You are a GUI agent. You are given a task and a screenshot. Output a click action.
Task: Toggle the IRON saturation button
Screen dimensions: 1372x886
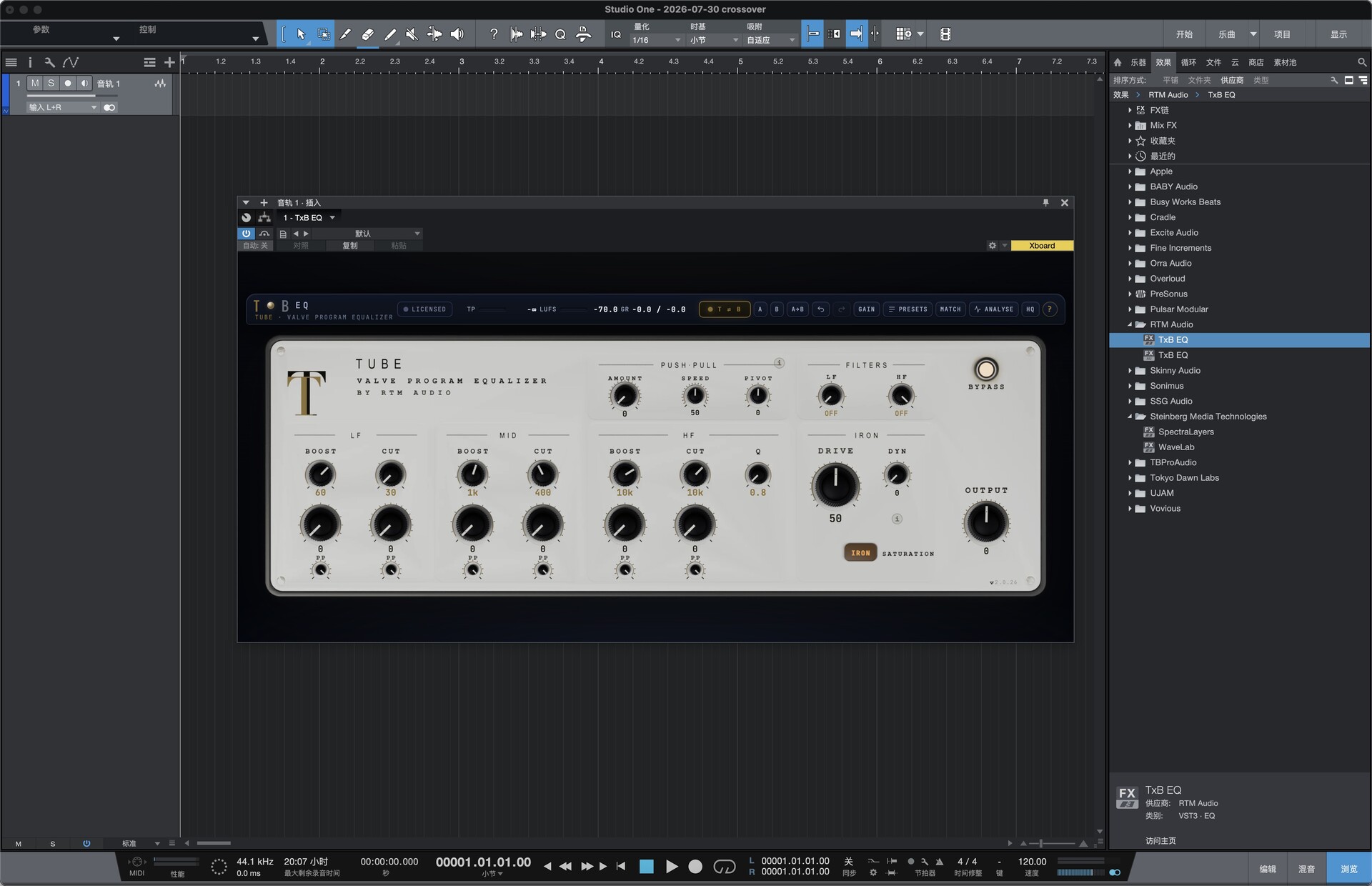point(860,553)
